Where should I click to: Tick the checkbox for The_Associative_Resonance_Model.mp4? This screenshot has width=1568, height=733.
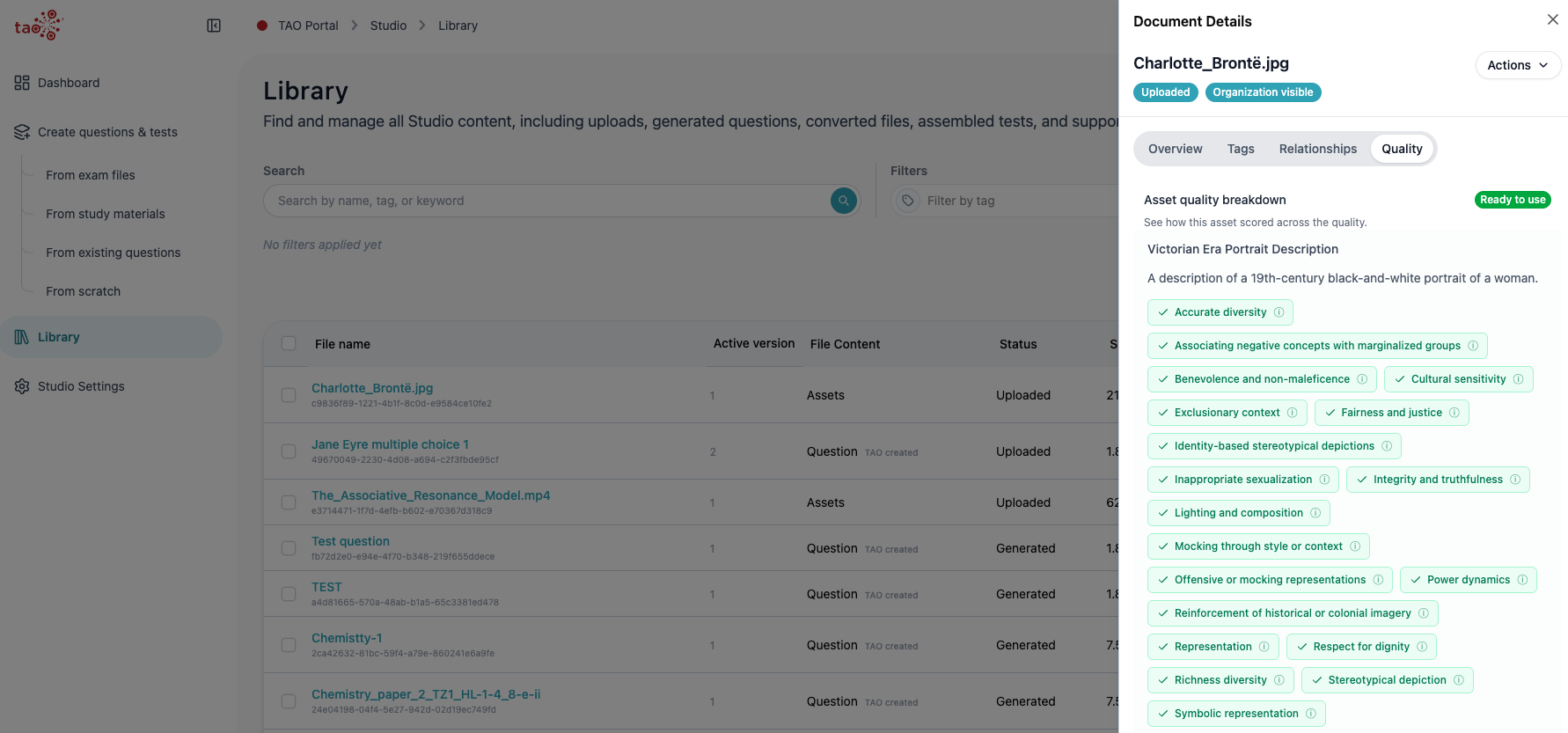tap(289, 502)
